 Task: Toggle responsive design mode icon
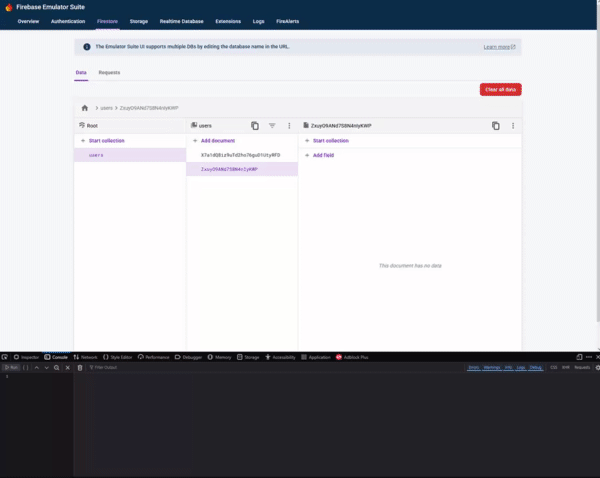pos(579,357)
